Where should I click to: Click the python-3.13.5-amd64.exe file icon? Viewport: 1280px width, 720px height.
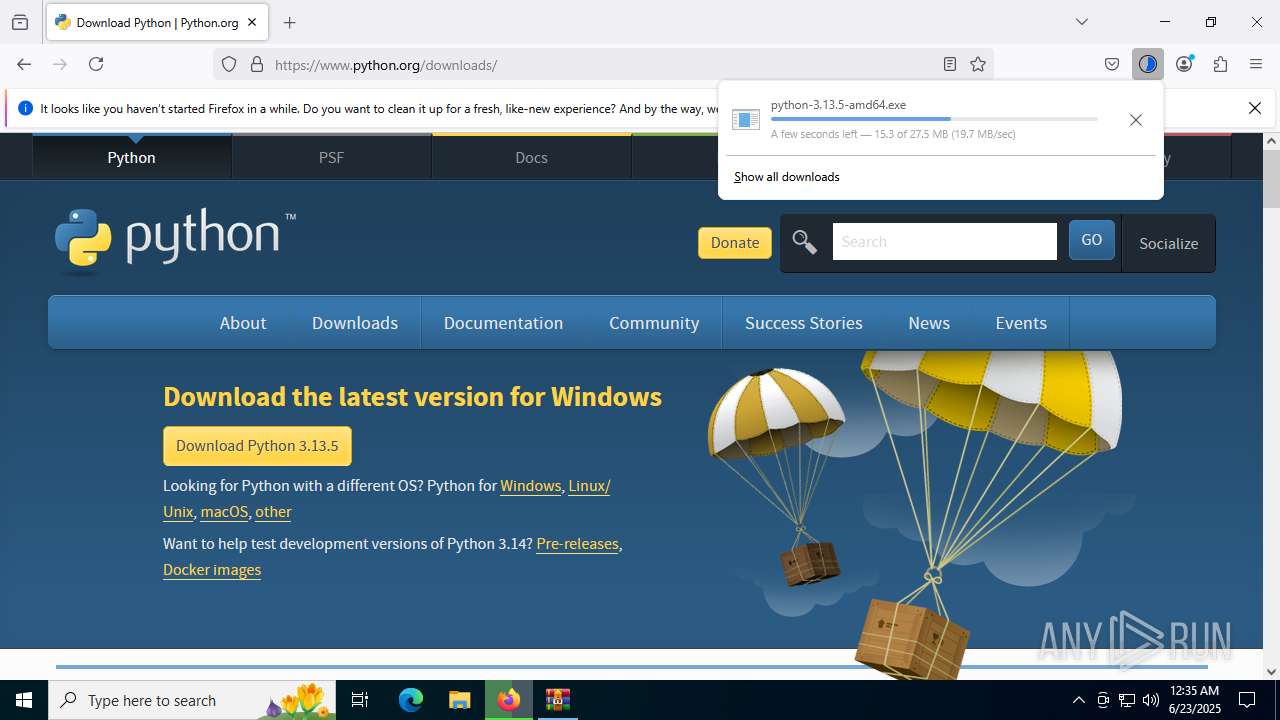746,120
